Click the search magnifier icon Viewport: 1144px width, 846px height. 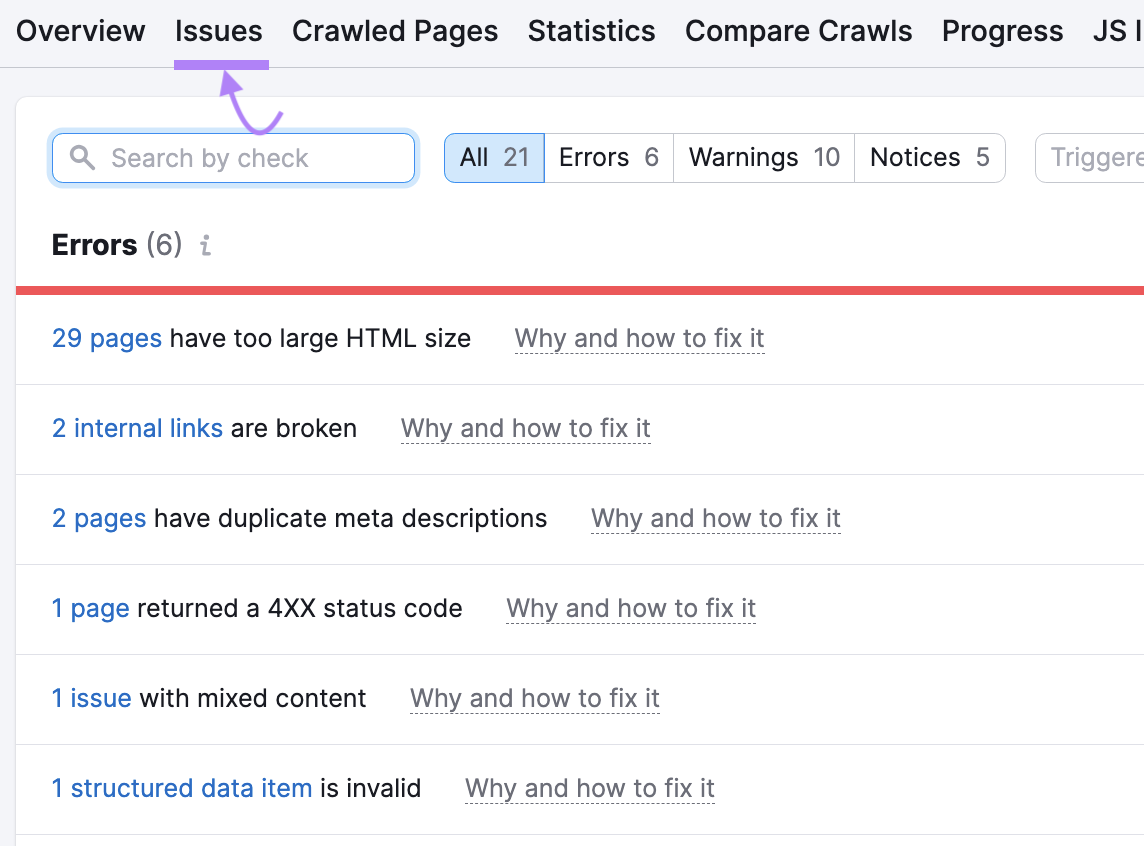83,157
